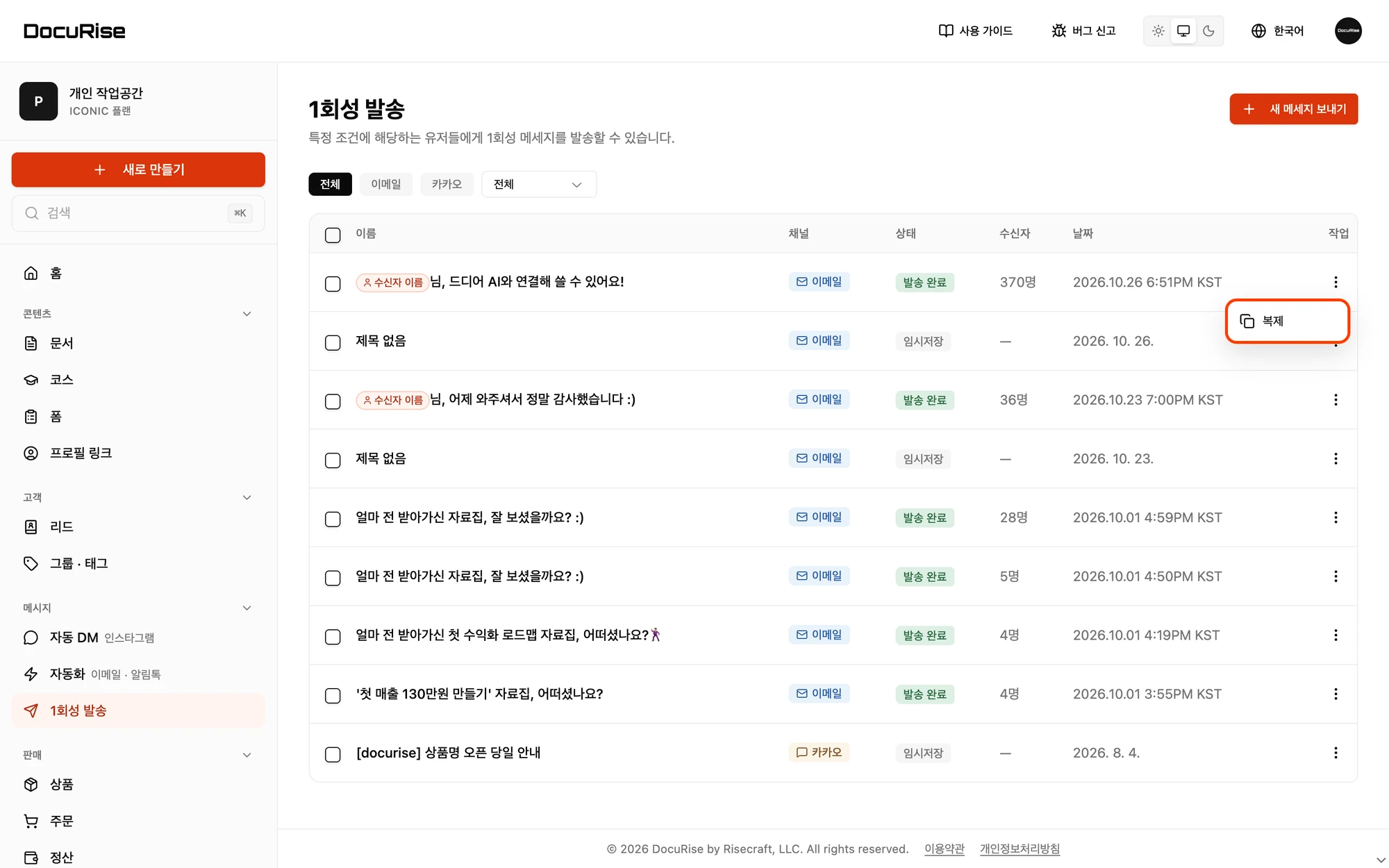Open the 이용약관 footer link
This screenshot has width=1389, height=868.
(x=945, y=849)
